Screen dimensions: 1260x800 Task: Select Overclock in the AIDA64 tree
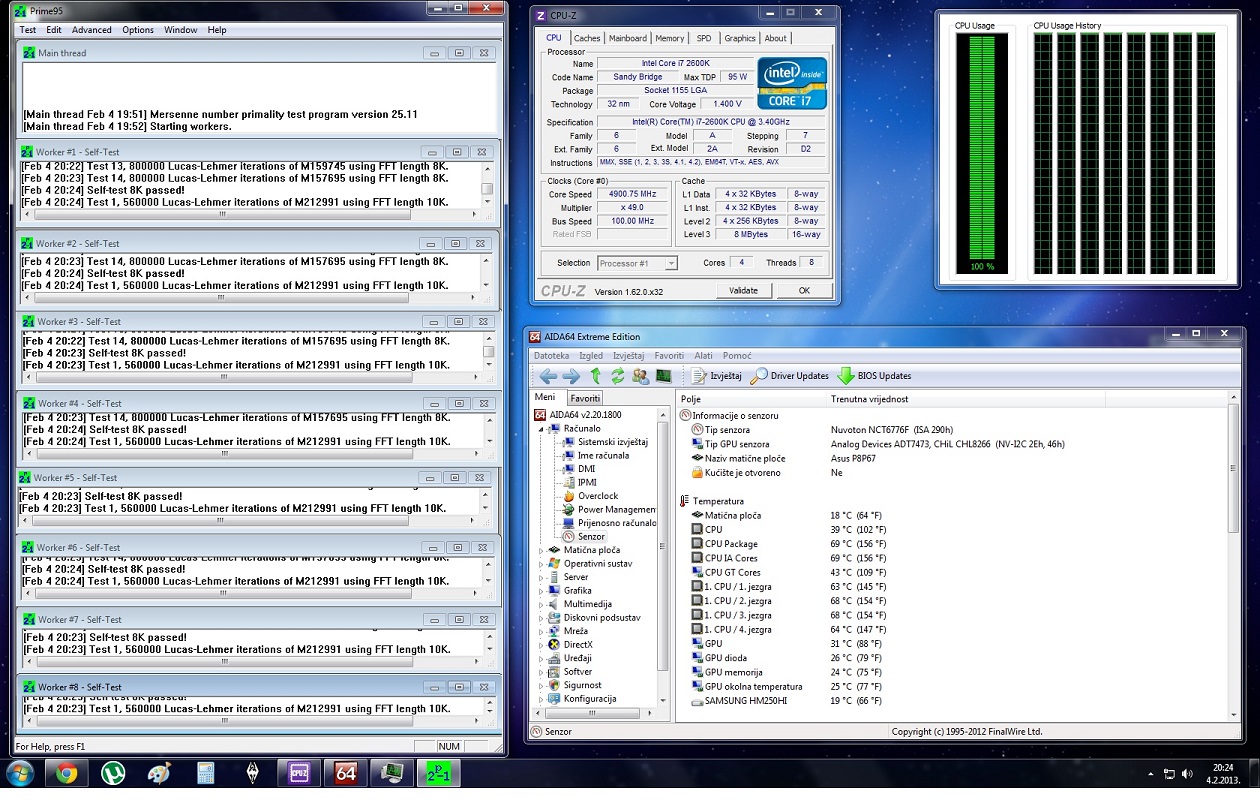[597, 496]
